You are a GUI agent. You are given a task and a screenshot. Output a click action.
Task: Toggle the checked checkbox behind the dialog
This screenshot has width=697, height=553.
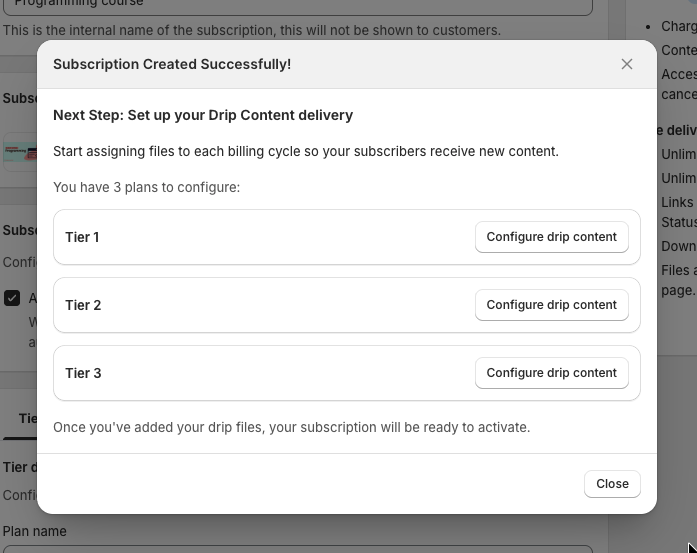coord(12,298)
